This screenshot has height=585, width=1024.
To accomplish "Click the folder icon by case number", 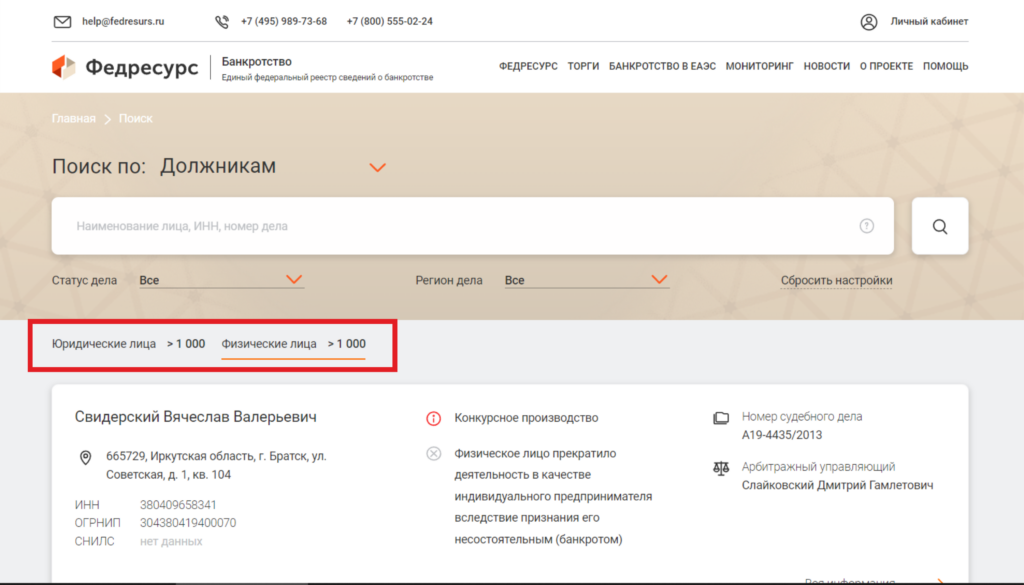I will point(721,417).
